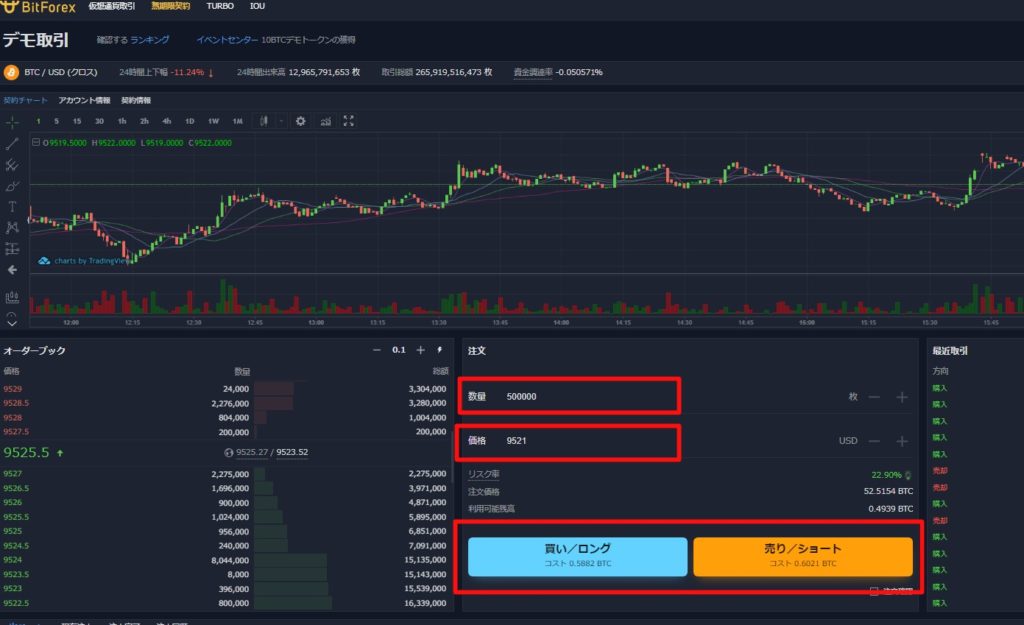Select the prediction and measurement tool
The height and width of the screenshot is (625, 1024).
click(12, 249)
